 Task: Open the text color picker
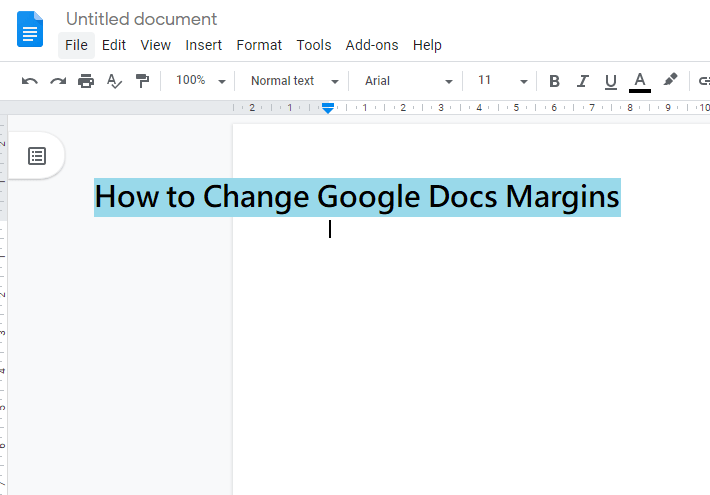tap(640, 81)
